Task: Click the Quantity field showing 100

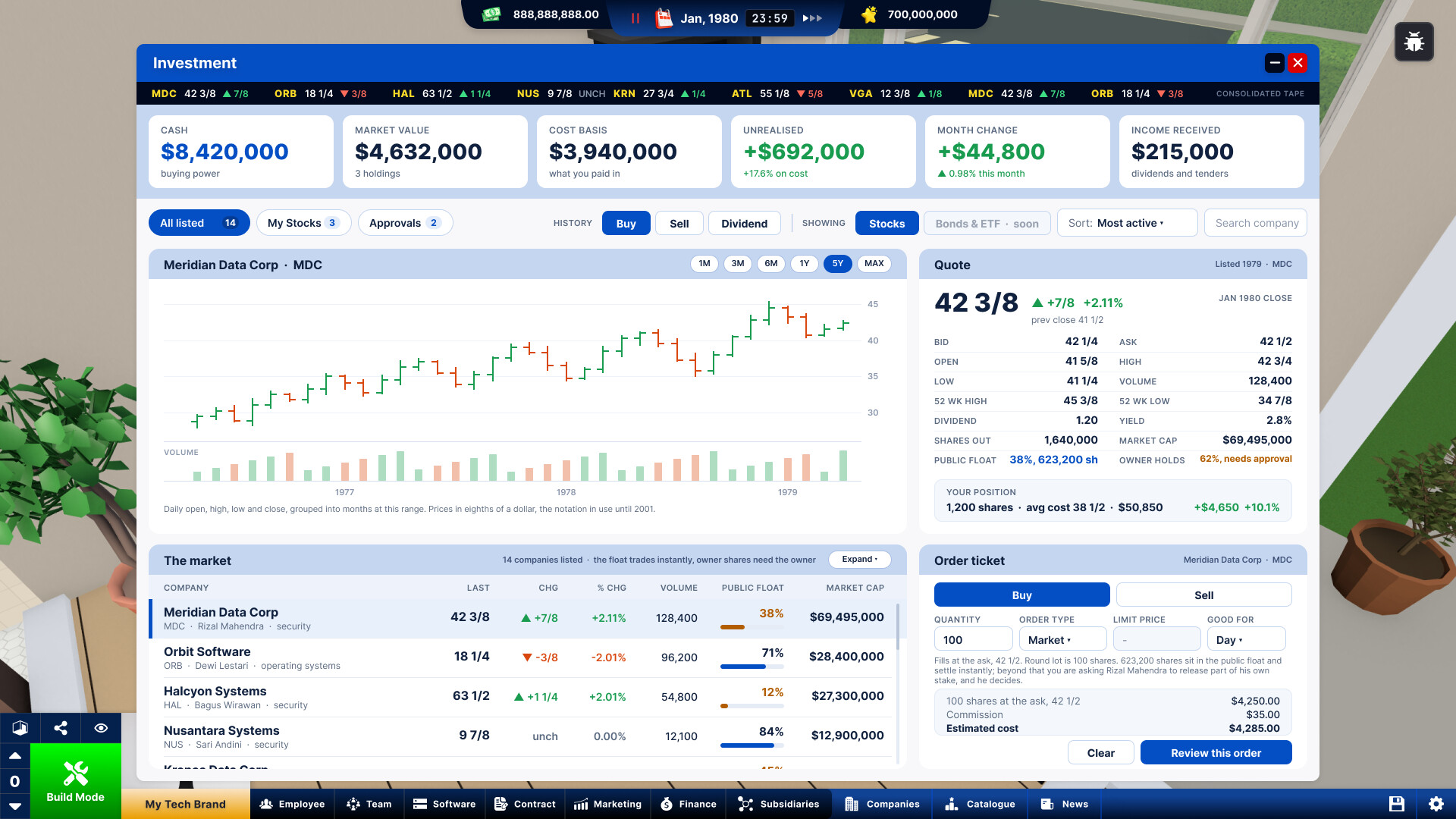Action: [973, 640]
